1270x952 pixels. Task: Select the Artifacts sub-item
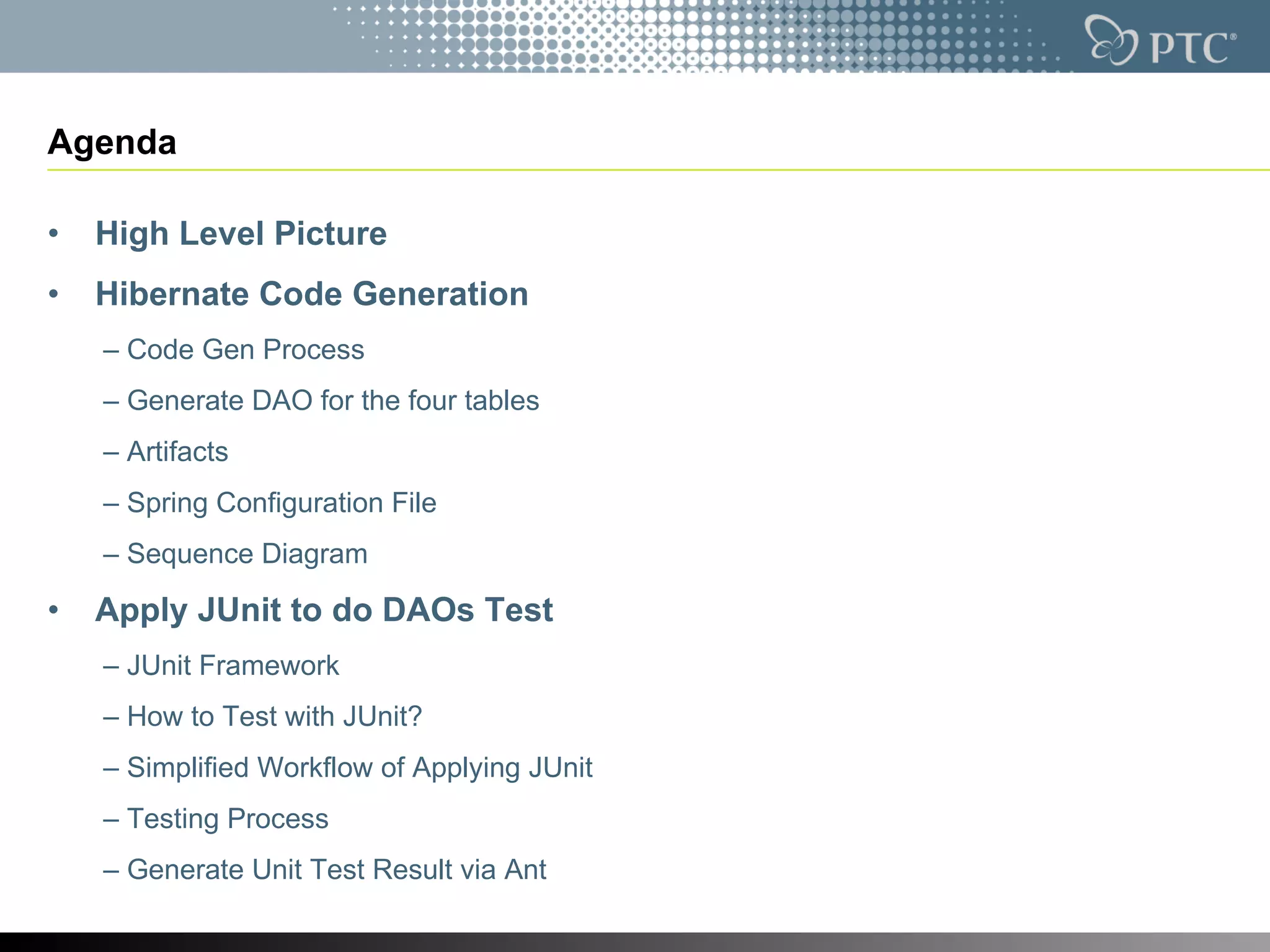177,452
